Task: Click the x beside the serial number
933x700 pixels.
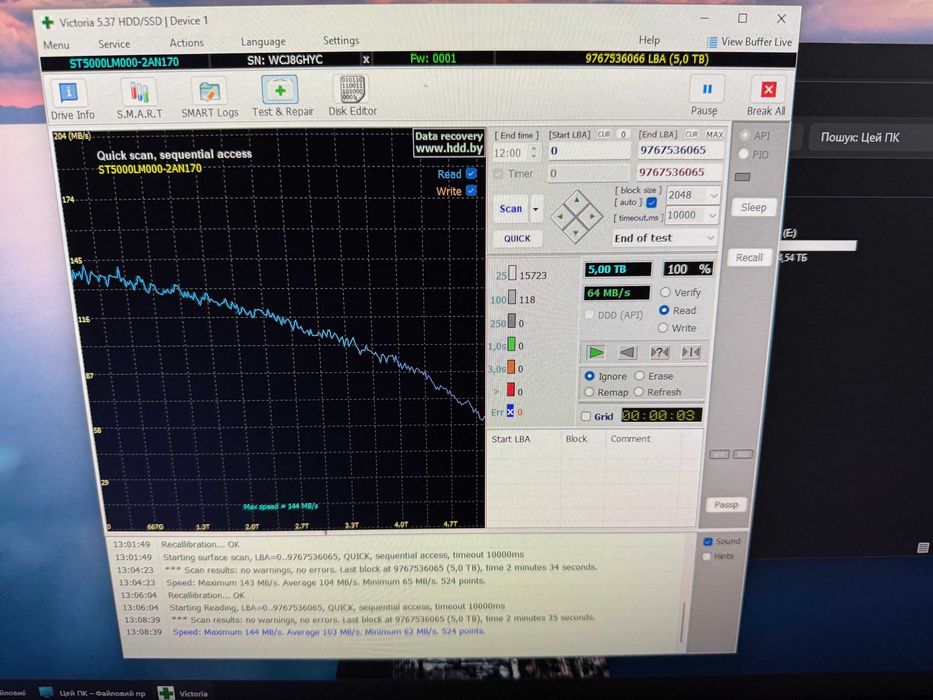Action: coord(366,60)
